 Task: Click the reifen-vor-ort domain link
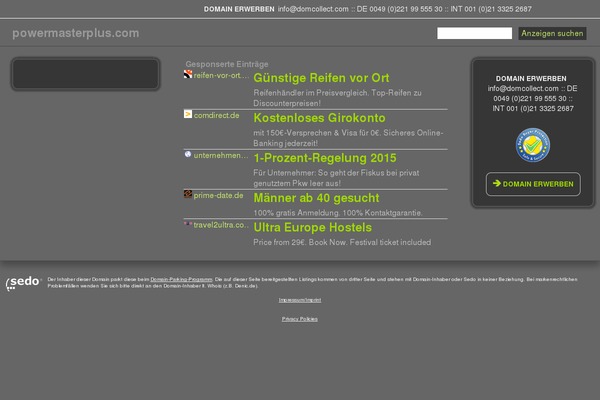[x=221, y=75]
